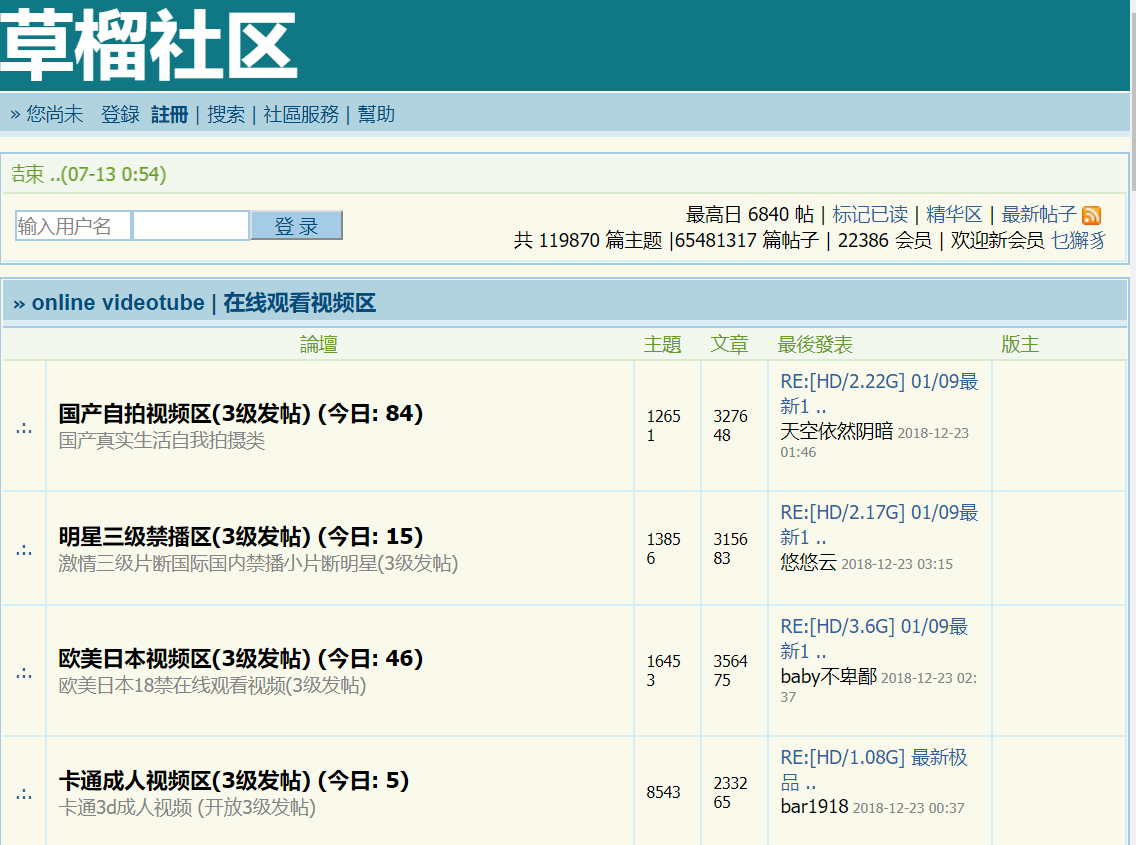
Task: Click the forum status icon beside 明星三级禁播区
Action: (23, 548)
